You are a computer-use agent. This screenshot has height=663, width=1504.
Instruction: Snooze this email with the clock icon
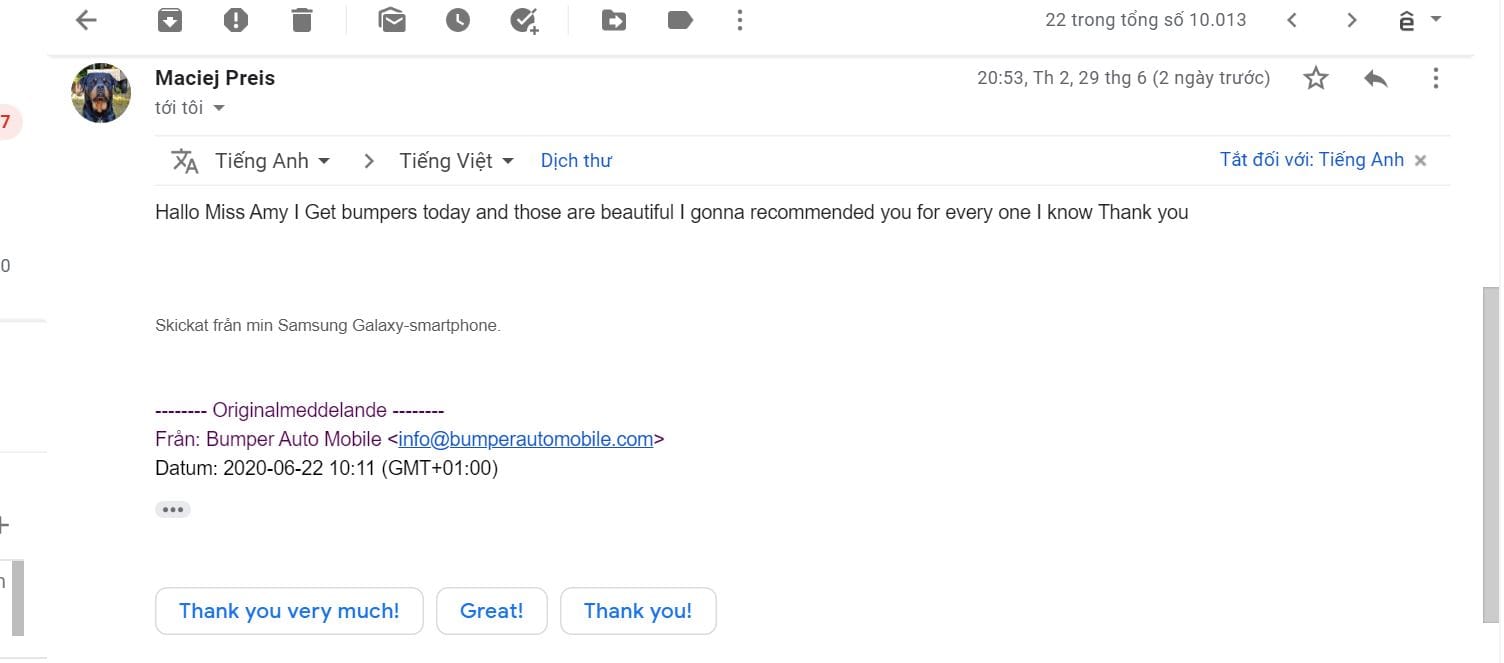(x=458, y=20)
